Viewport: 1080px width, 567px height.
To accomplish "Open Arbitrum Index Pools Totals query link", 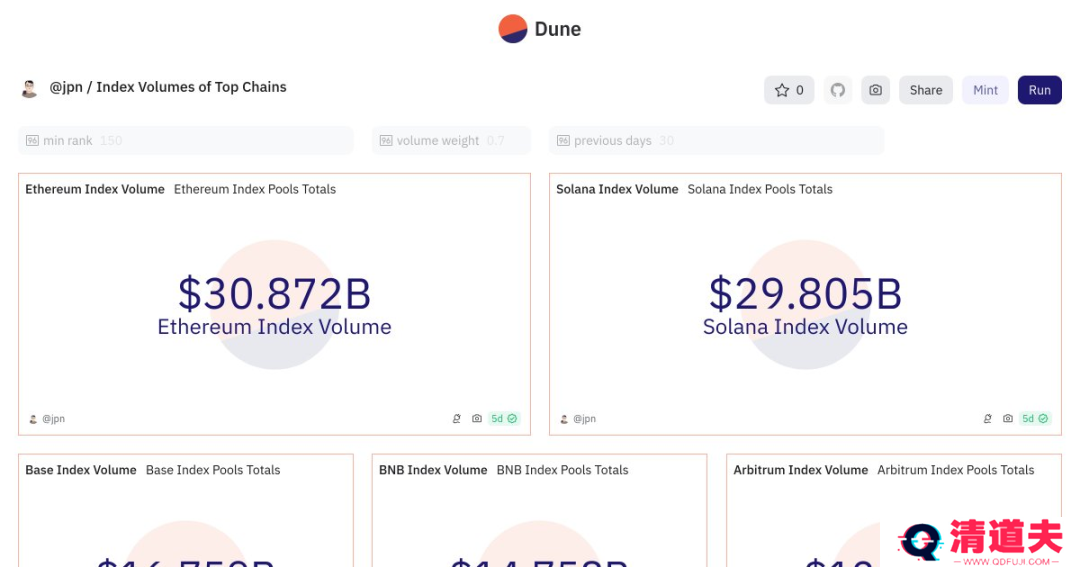I will coord(955,470).
